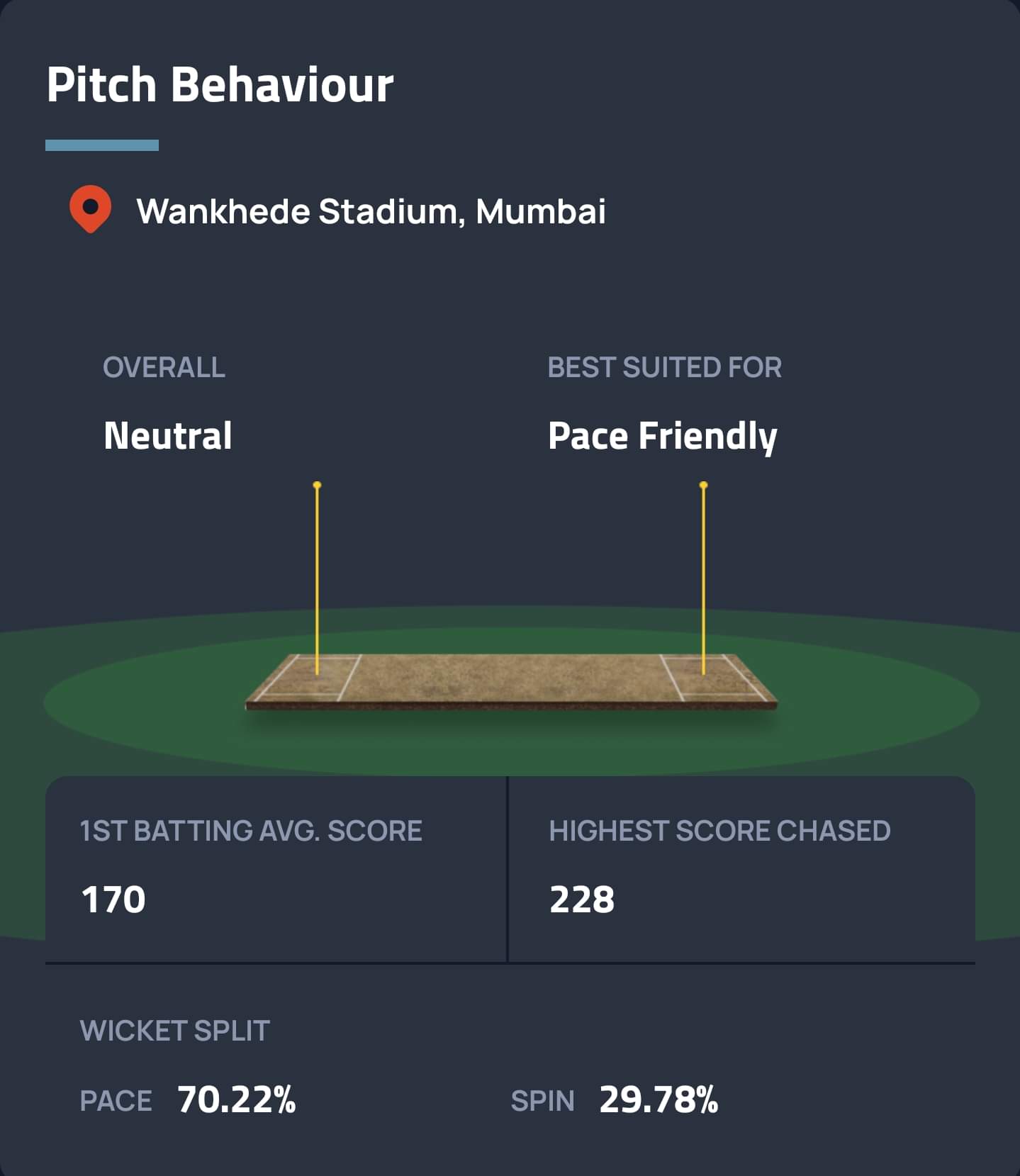1020x1176 pixels.
Task: Select the BEST SUITED FOR label
Action: pos(664,367)
